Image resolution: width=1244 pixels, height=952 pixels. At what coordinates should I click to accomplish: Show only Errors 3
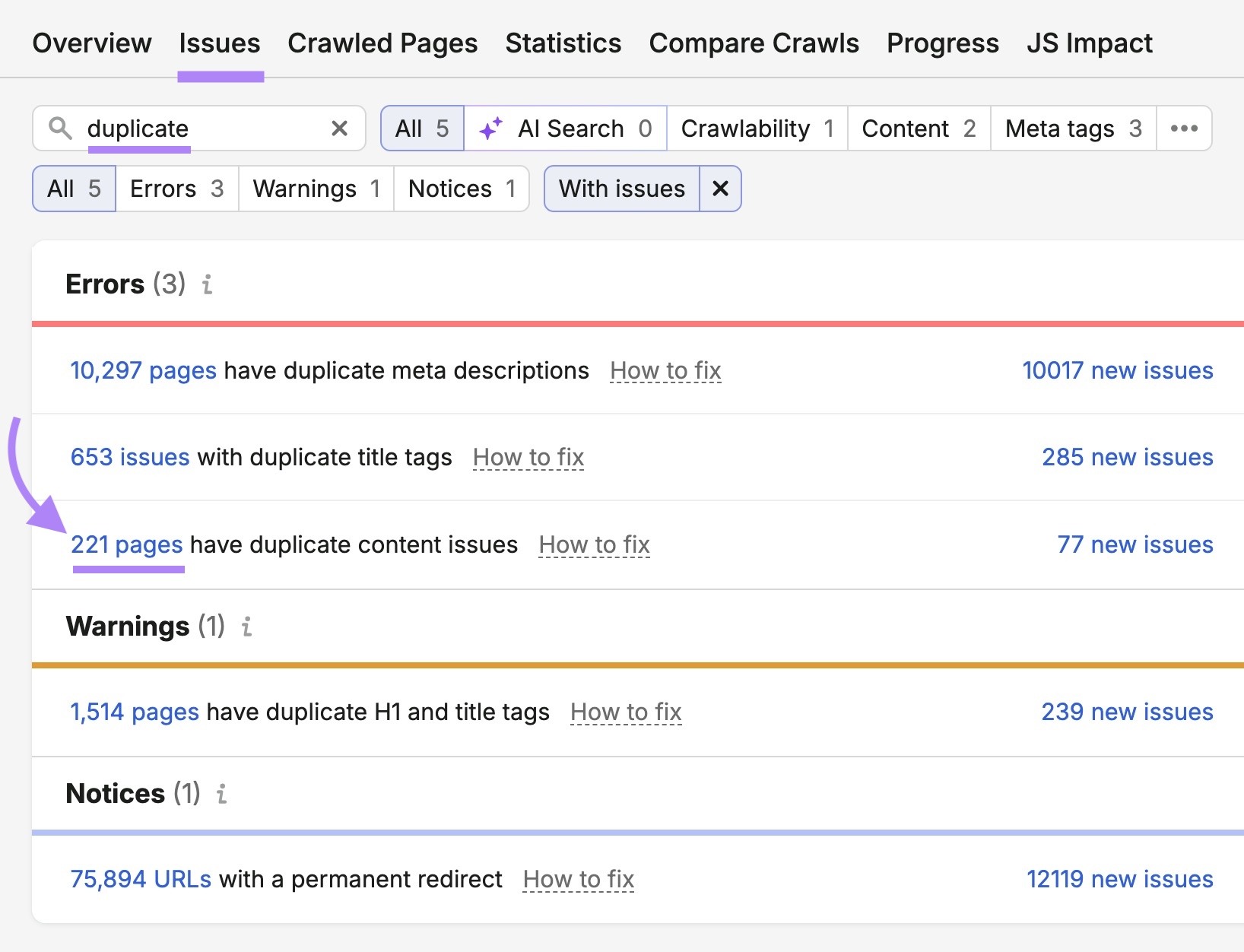tap(177, 189)
